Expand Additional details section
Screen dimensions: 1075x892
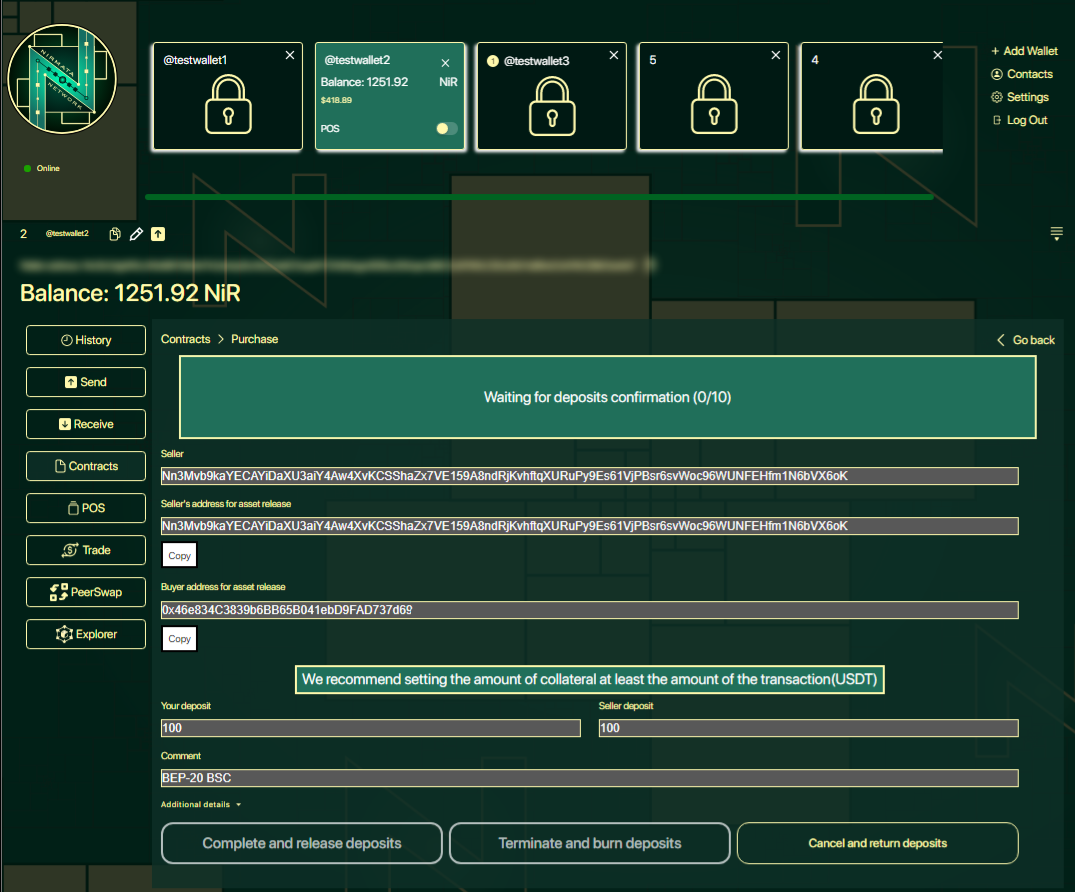point(201,804)
